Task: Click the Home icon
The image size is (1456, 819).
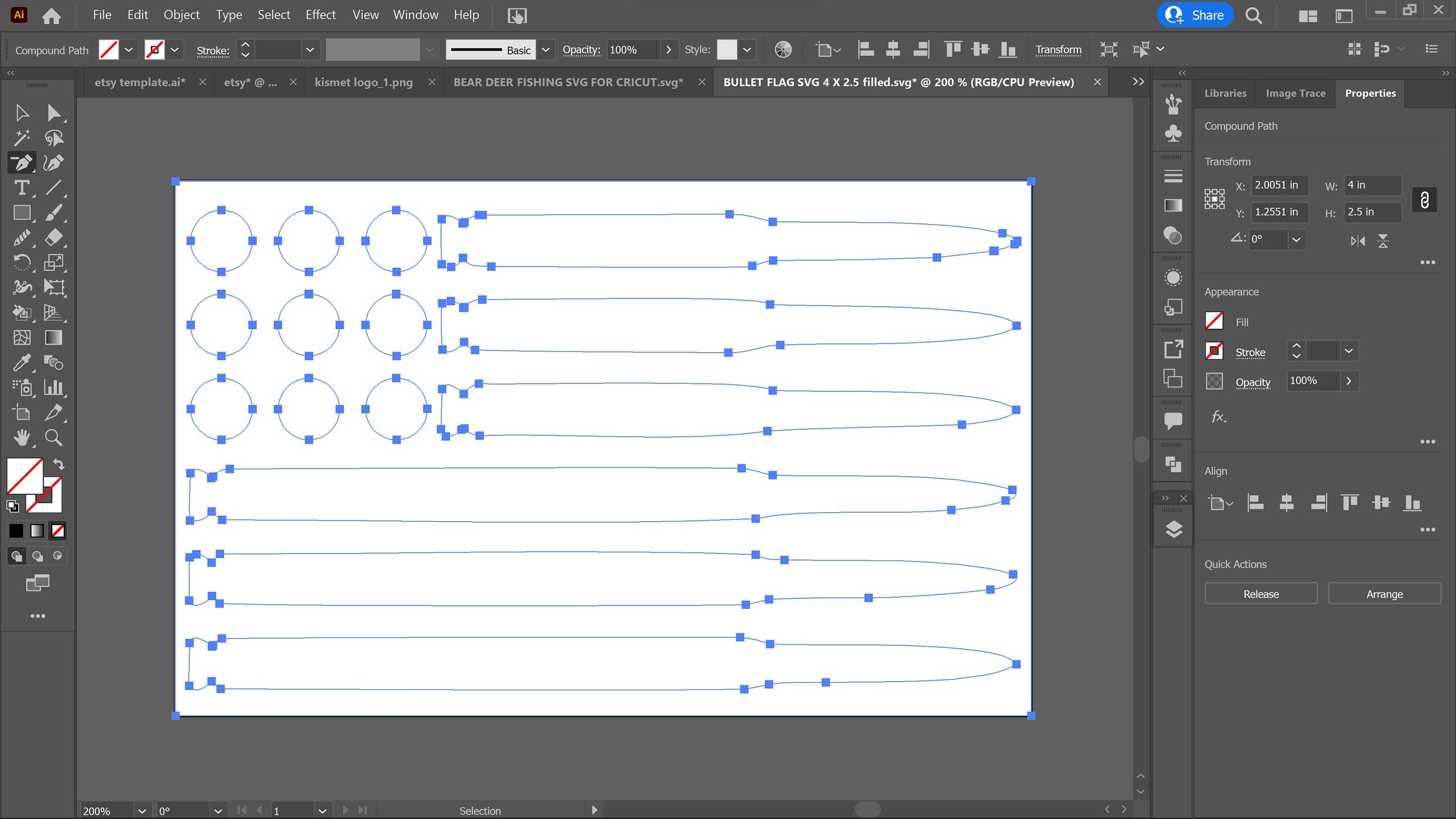Action: 51,16
